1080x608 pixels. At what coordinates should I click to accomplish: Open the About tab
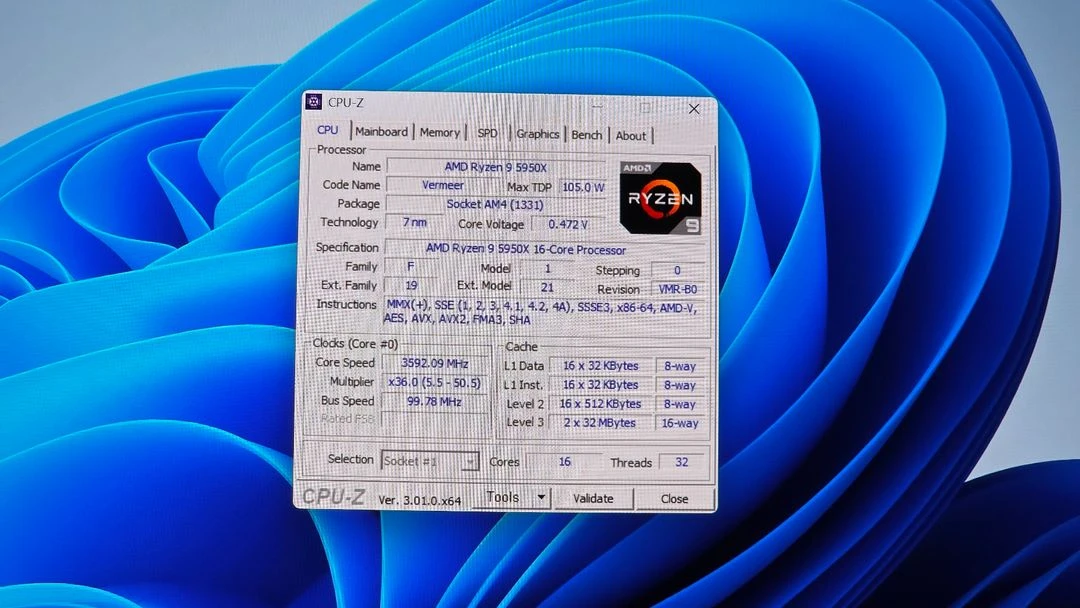coord(630,136)
